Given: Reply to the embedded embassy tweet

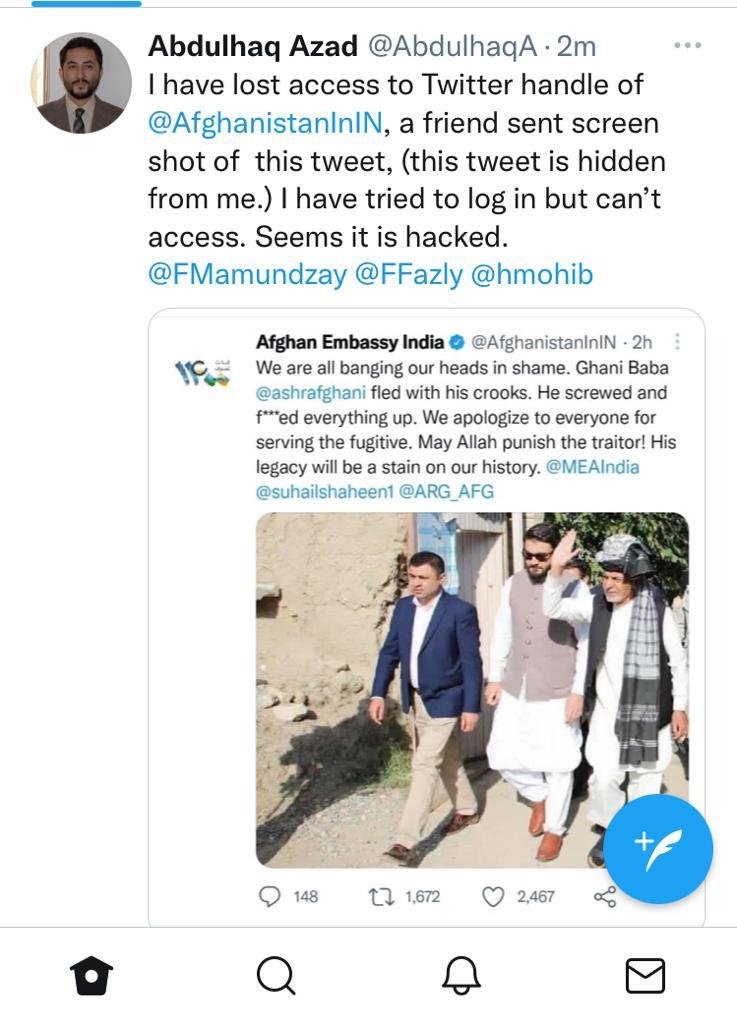Looking at the screenshot, I should click(269, 898).
